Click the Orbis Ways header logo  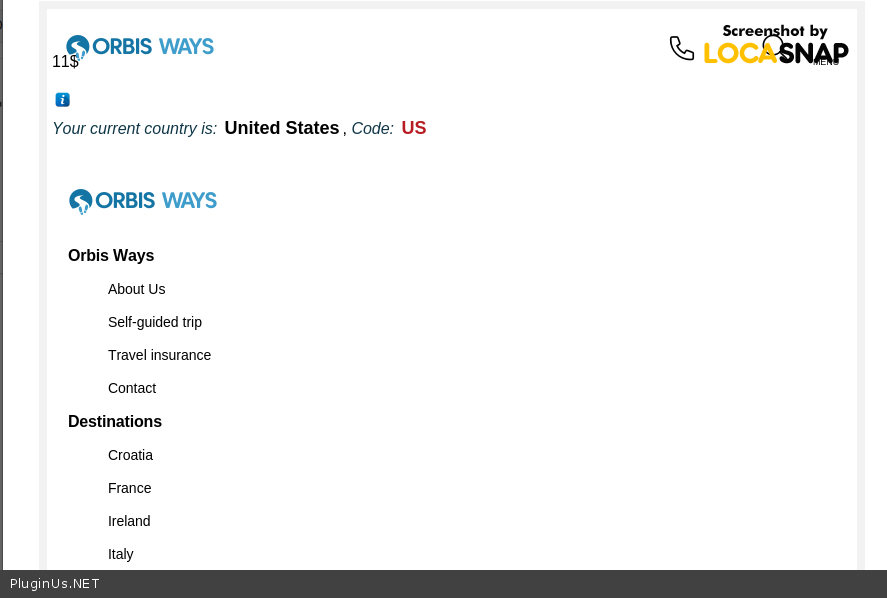(140, 46)
